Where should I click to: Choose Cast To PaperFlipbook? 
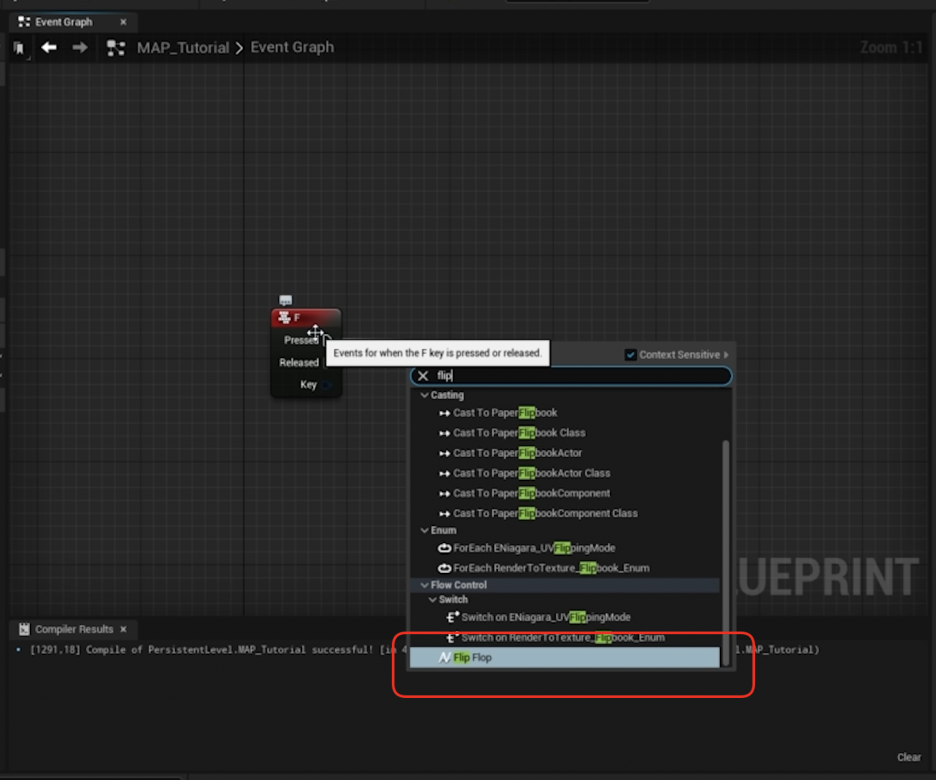(505, 413)
